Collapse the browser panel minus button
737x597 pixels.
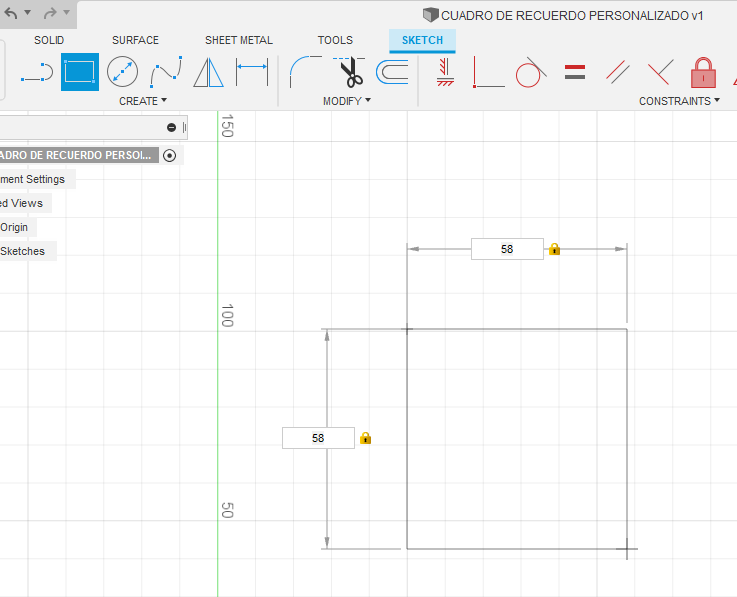[x=172, y=127]
